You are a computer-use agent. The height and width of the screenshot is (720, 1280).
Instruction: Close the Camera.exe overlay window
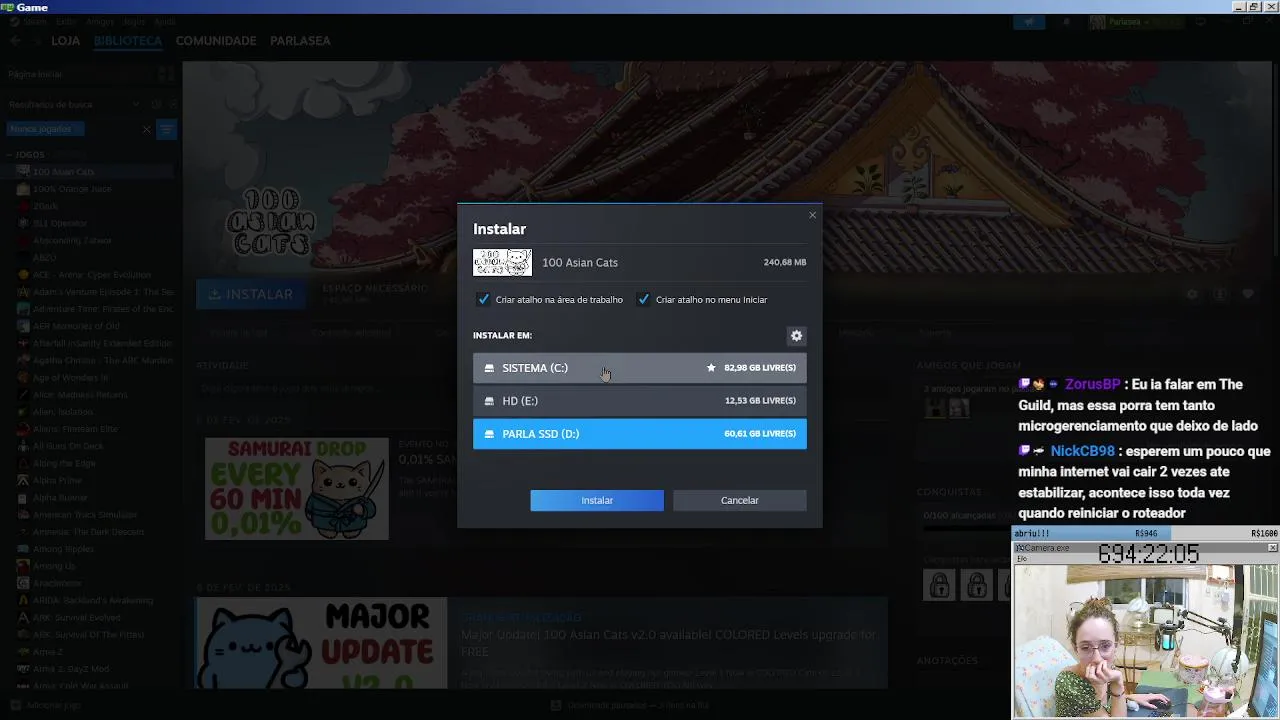(1272, 548)
